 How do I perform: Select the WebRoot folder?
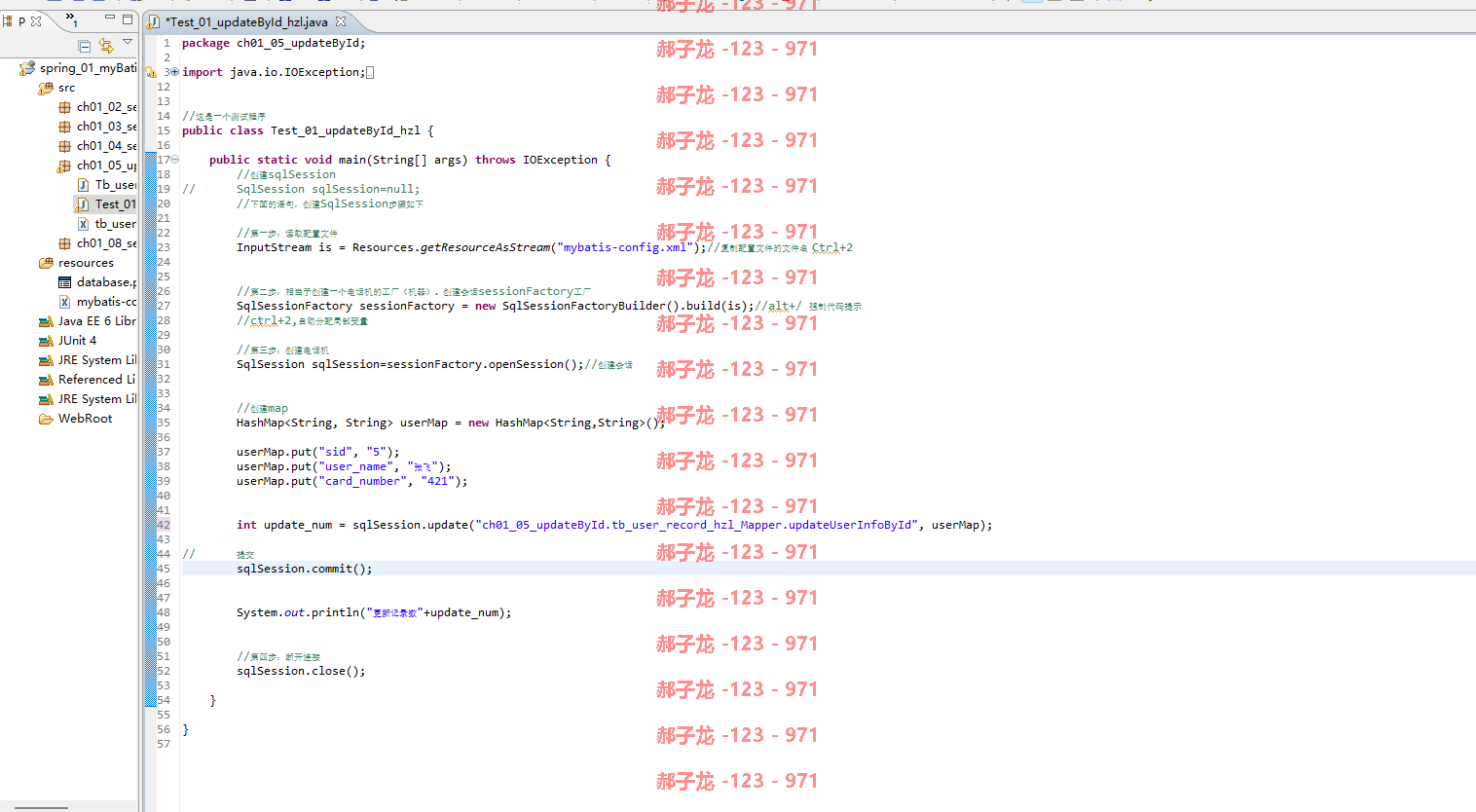click(75, 419)
